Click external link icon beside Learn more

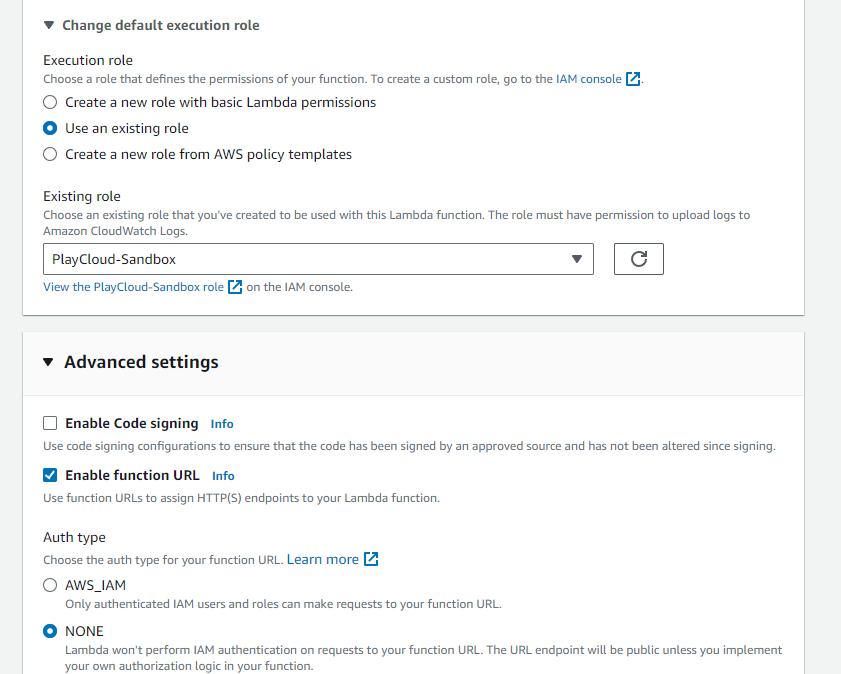coord(371,559)
